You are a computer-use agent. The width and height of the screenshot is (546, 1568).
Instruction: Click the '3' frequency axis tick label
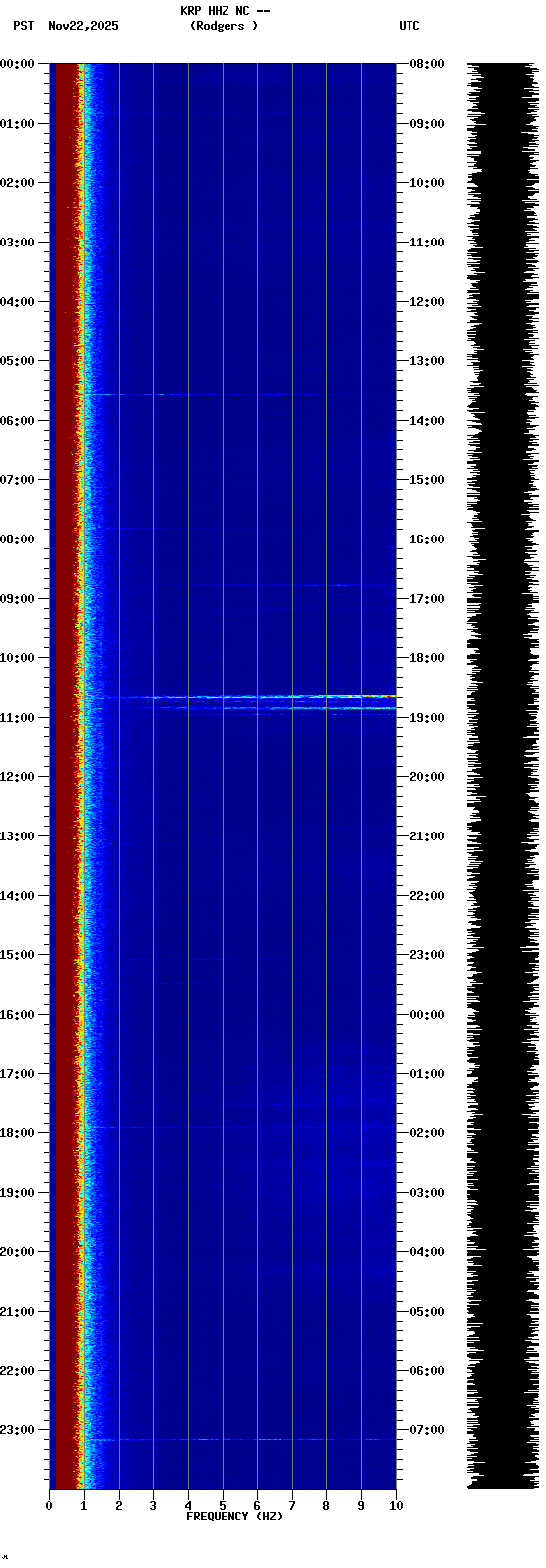click(x=153, y=1506)
